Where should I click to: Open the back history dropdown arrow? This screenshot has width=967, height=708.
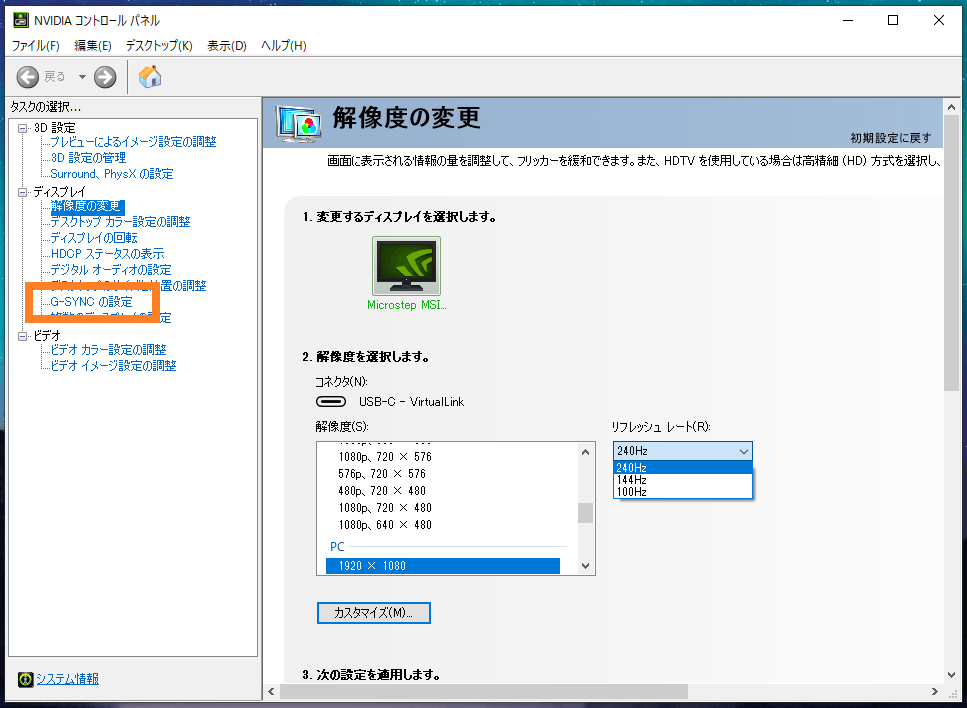82,77
